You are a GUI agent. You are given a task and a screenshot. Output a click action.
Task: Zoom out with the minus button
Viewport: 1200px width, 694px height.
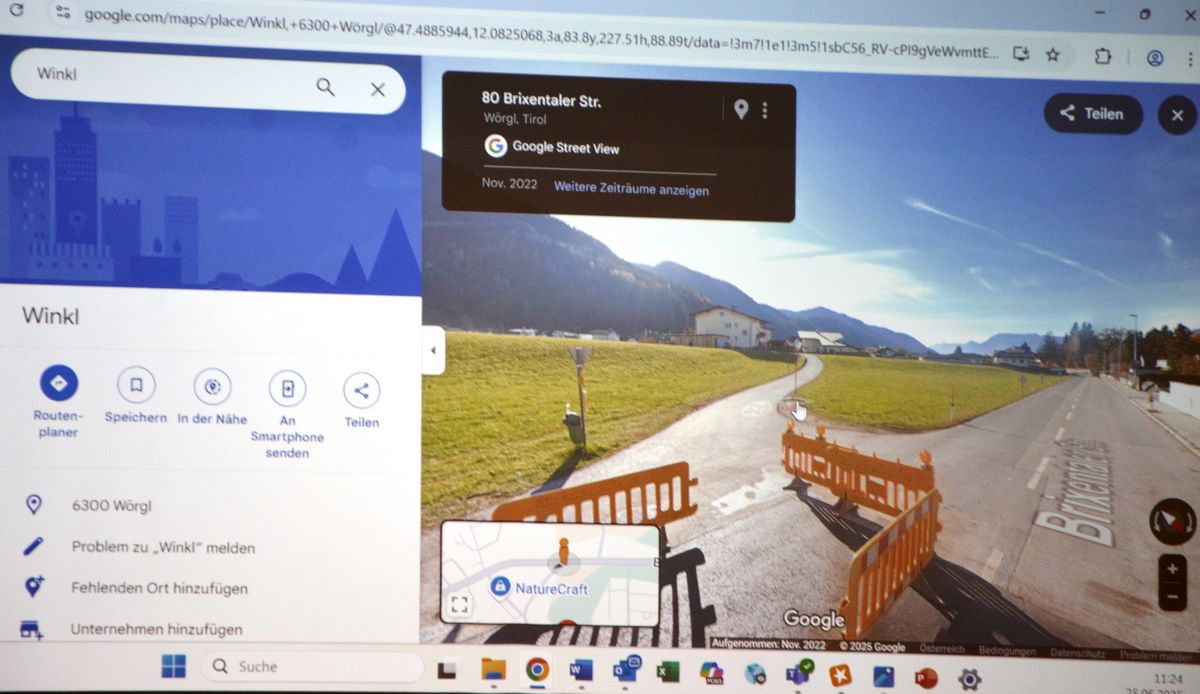pyautogui.click(x=1172, y=597)
